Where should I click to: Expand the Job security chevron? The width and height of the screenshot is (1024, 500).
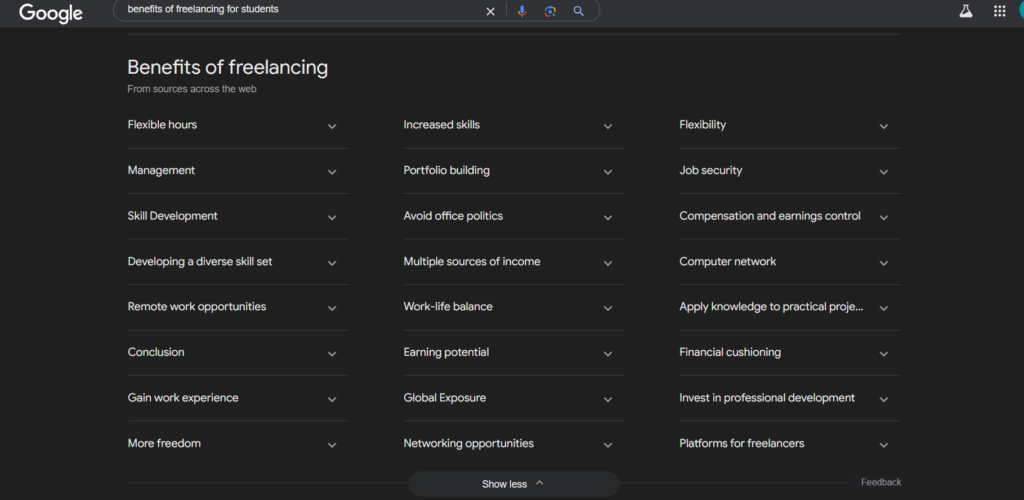[884, 172]
